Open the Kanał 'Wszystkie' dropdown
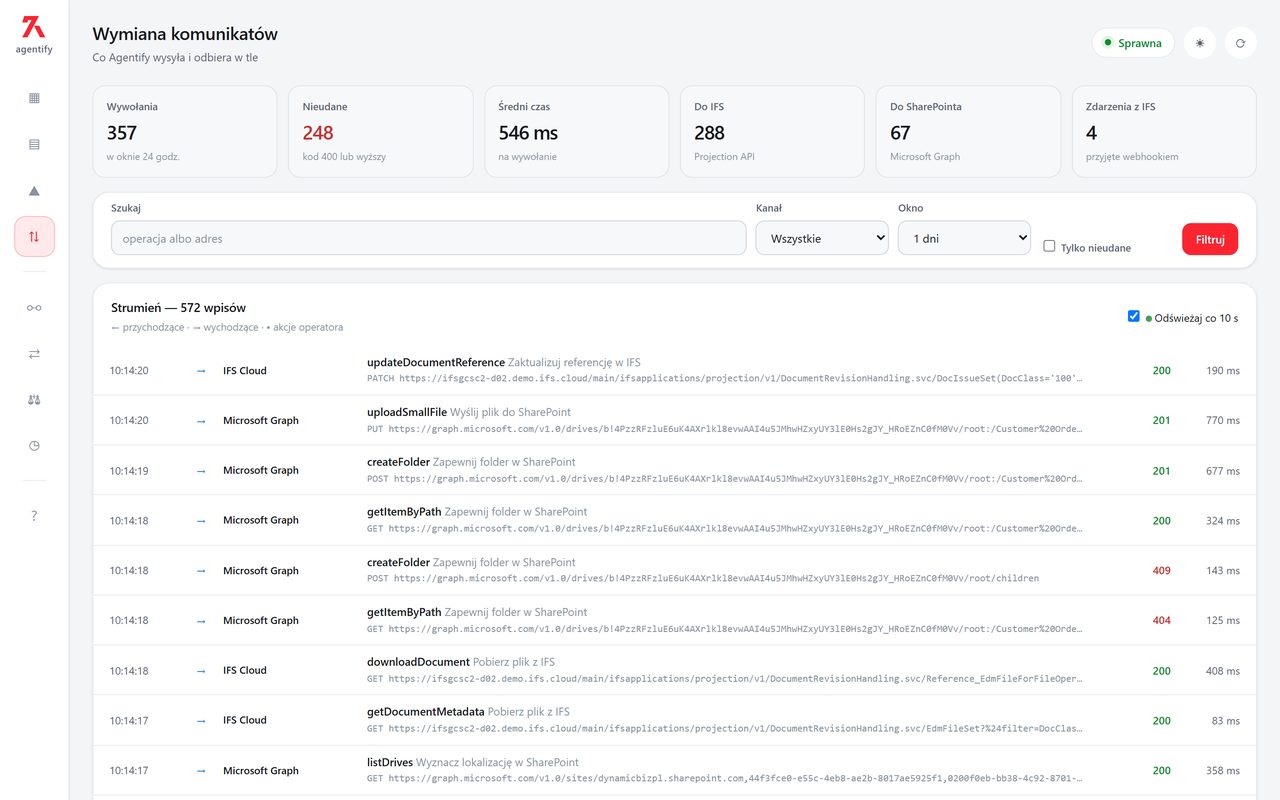Image resolution: width=1280 pixels, height=800 pixels. (x=822, y=238)
